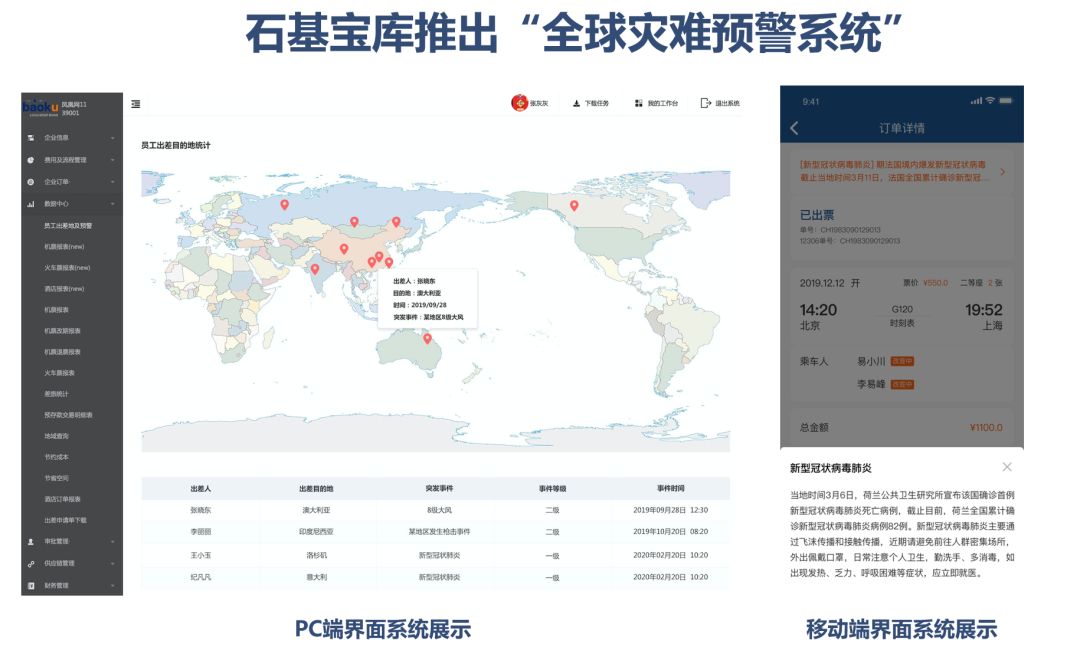The height and width of the screenshot is (667, 1080).
Task: Click the 事件等级 column header
Action: click(x=552, y=489)
